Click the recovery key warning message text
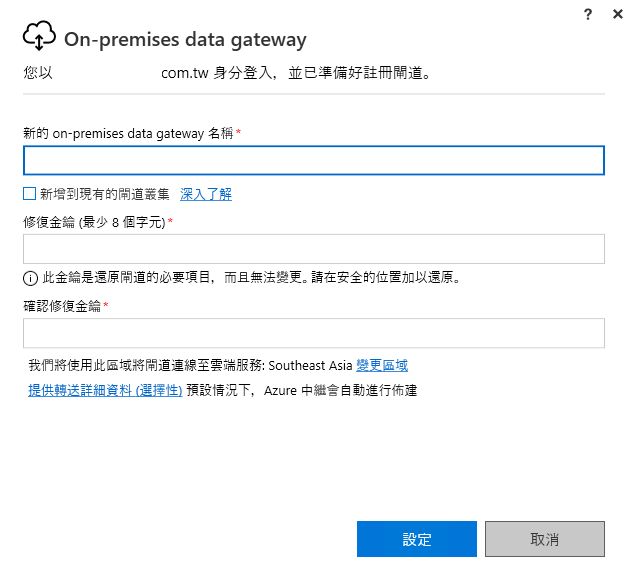 [250, 277]
